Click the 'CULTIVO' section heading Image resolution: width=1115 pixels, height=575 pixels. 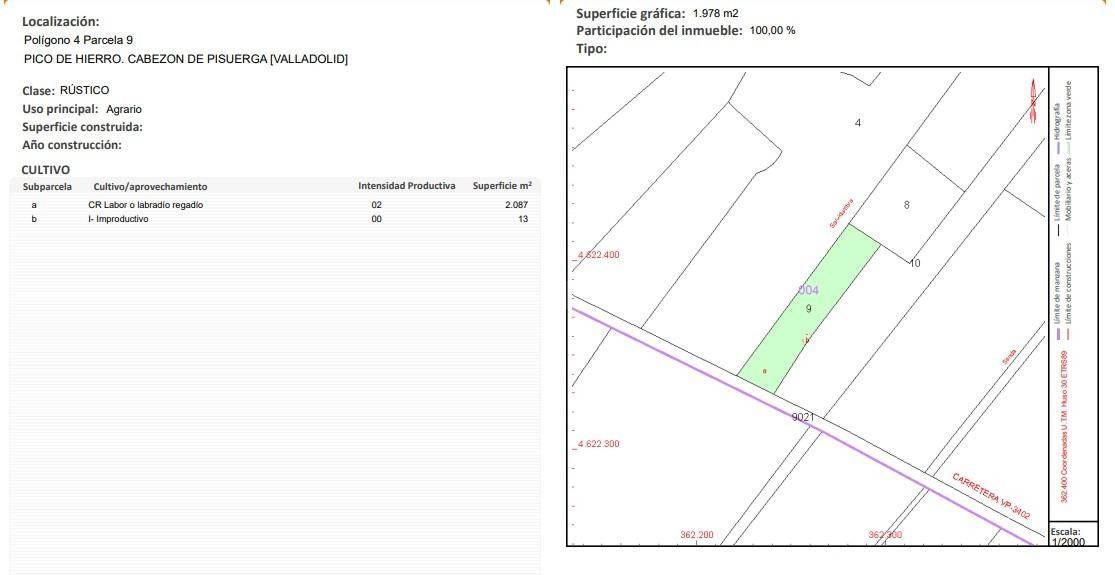[x=46, y=170]
